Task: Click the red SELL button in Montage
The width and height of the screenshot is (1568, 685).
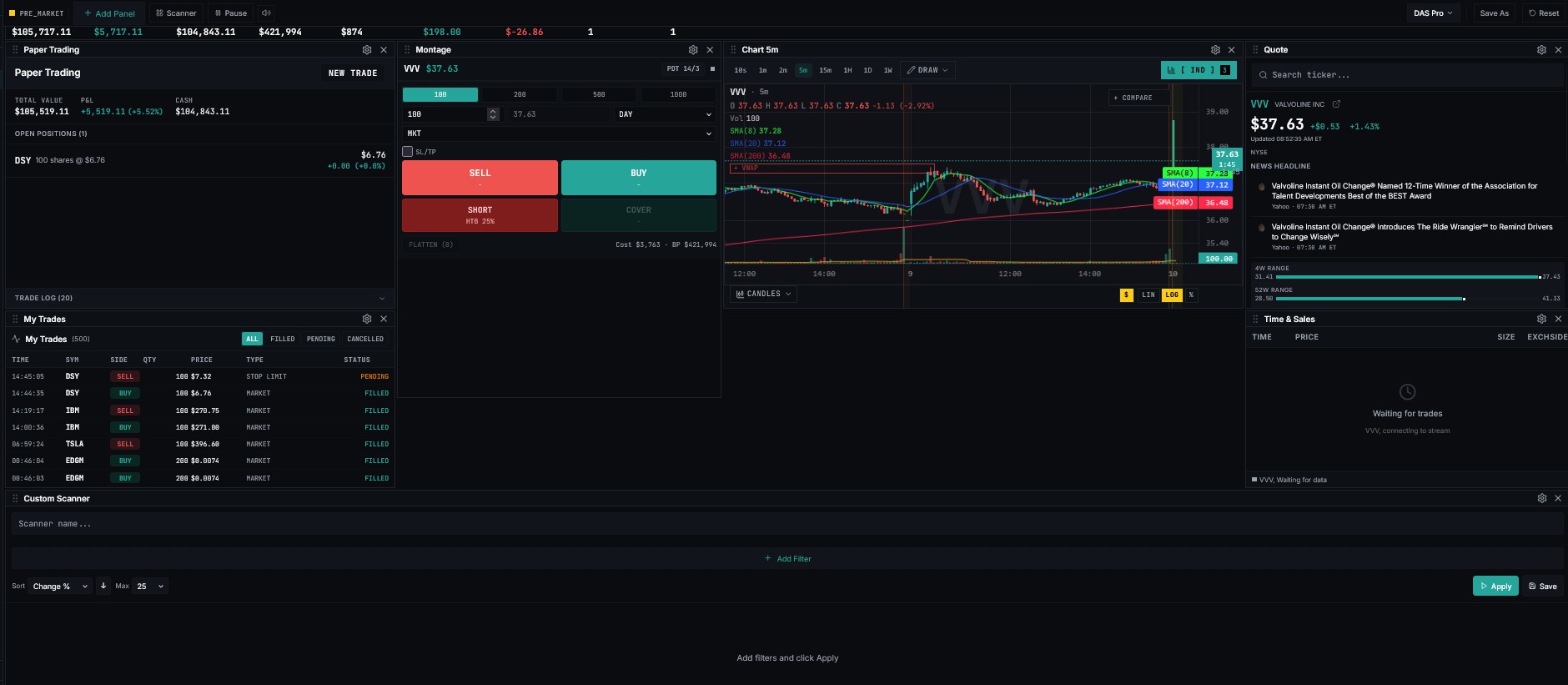Action: 480,178
